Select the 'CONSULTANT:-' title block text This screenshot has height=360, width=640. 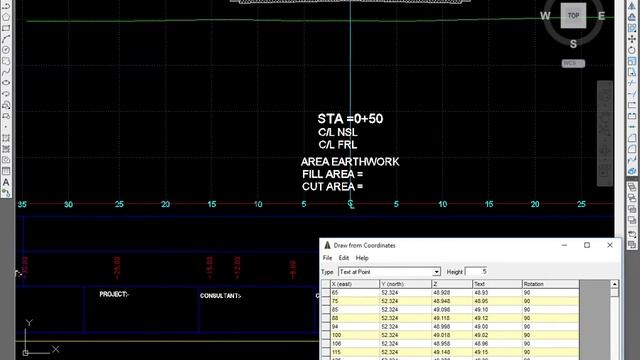pyautogui.click(x=220, y=296)
